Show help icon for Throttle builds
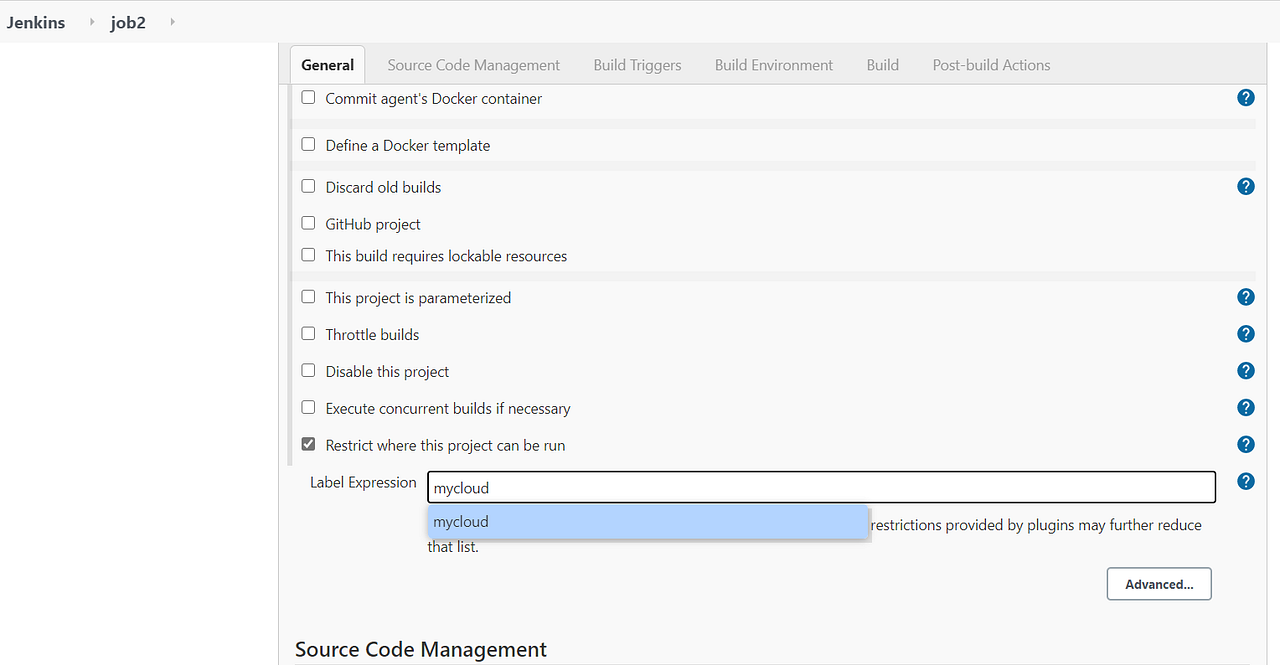 pos(1245,334)
